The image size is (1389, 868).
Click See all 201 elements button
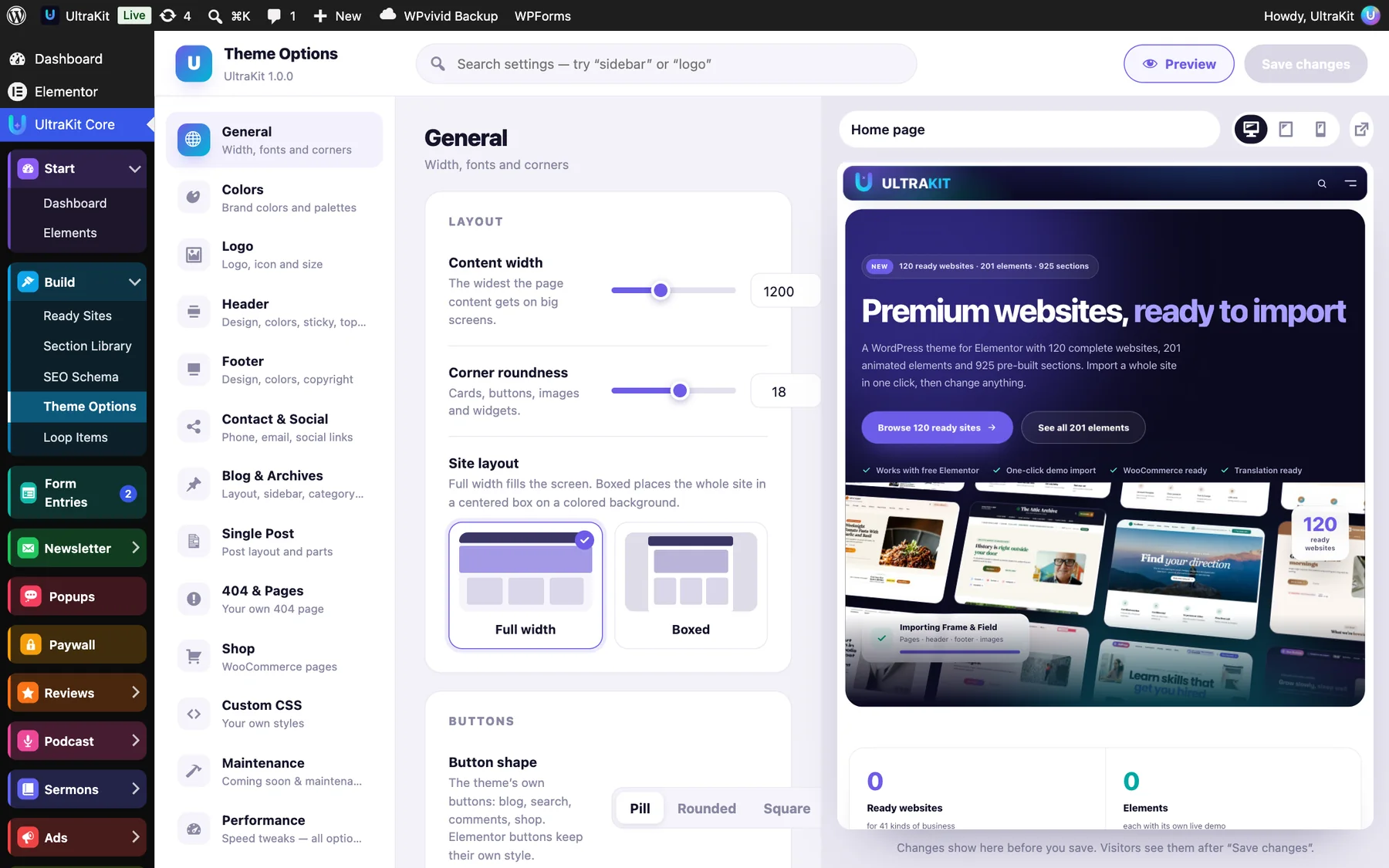tap(1083, 427)
